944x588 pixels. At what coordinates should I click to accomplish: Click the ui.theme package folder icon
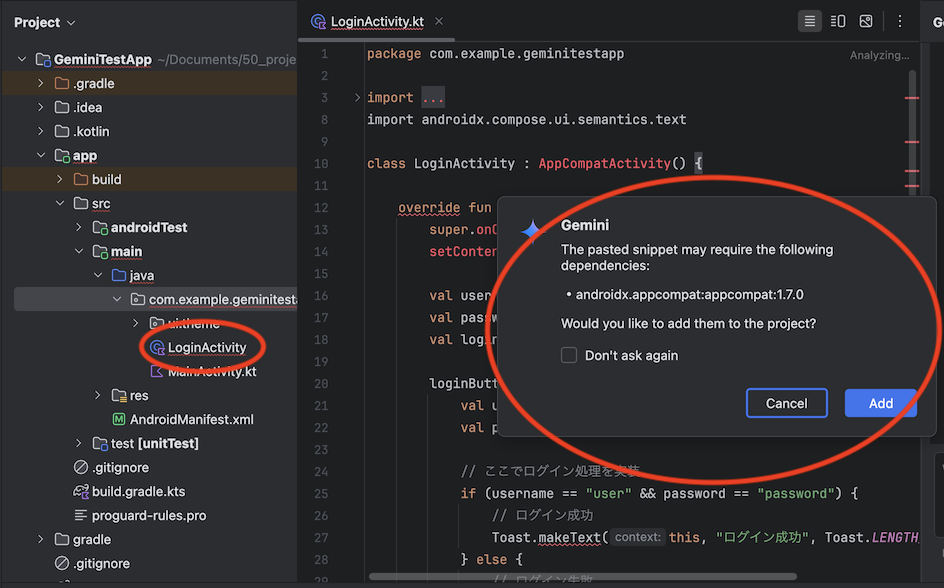point(157,323)
